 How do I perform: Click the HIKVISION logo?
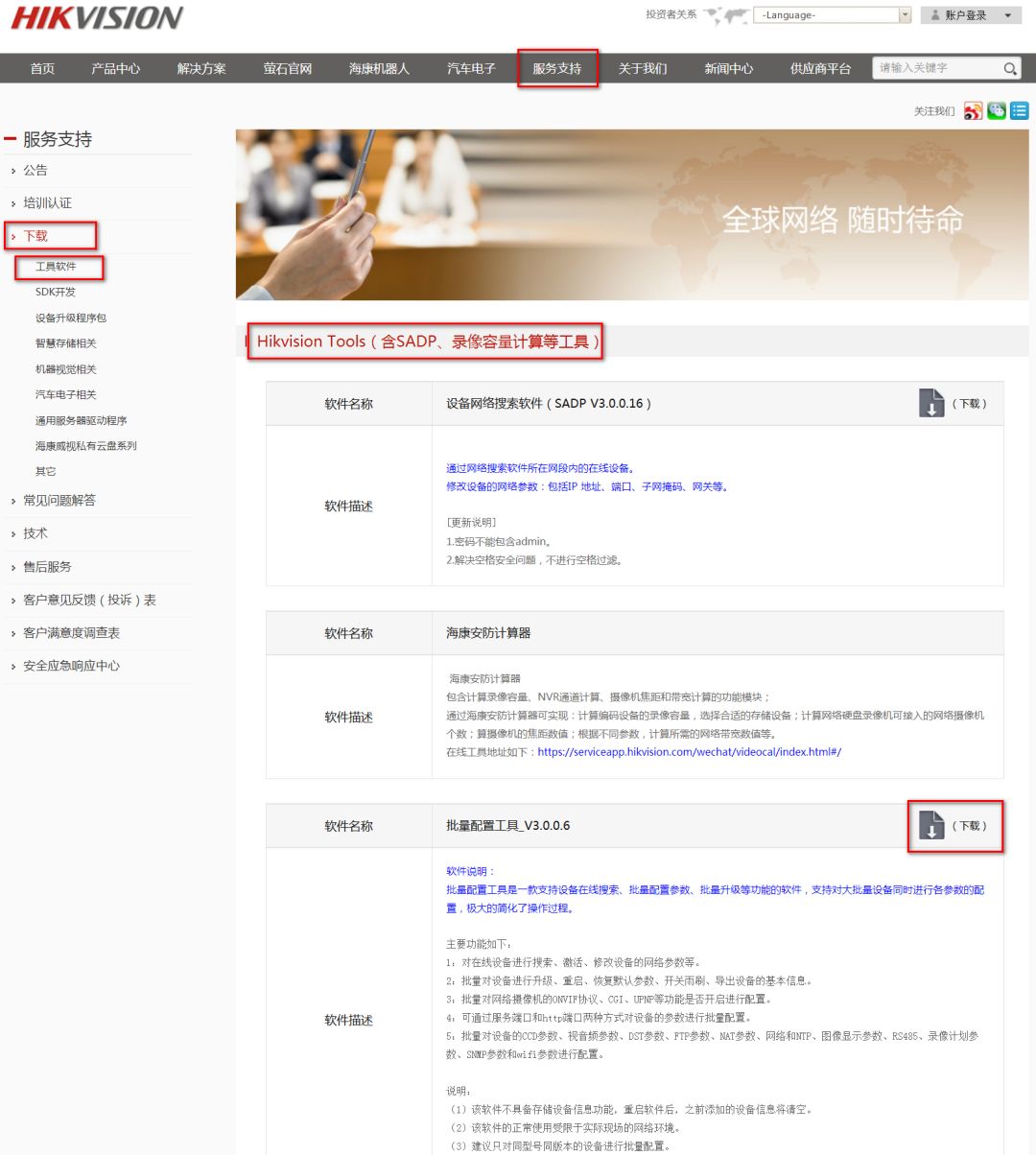click(x=97, y=18)
